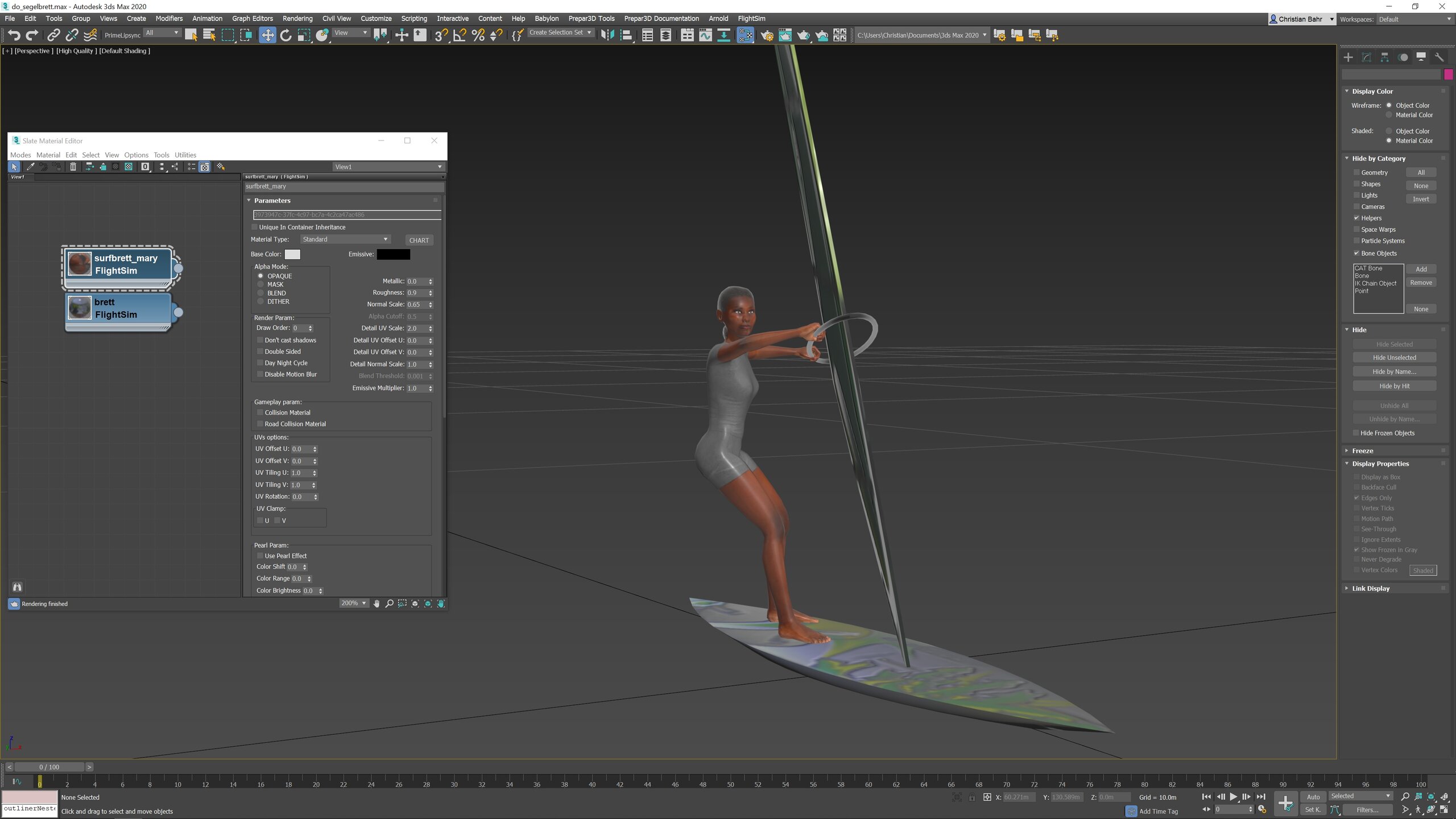
Task: Enable Use Pearl Effect checkbox
Action: point(260,556)
